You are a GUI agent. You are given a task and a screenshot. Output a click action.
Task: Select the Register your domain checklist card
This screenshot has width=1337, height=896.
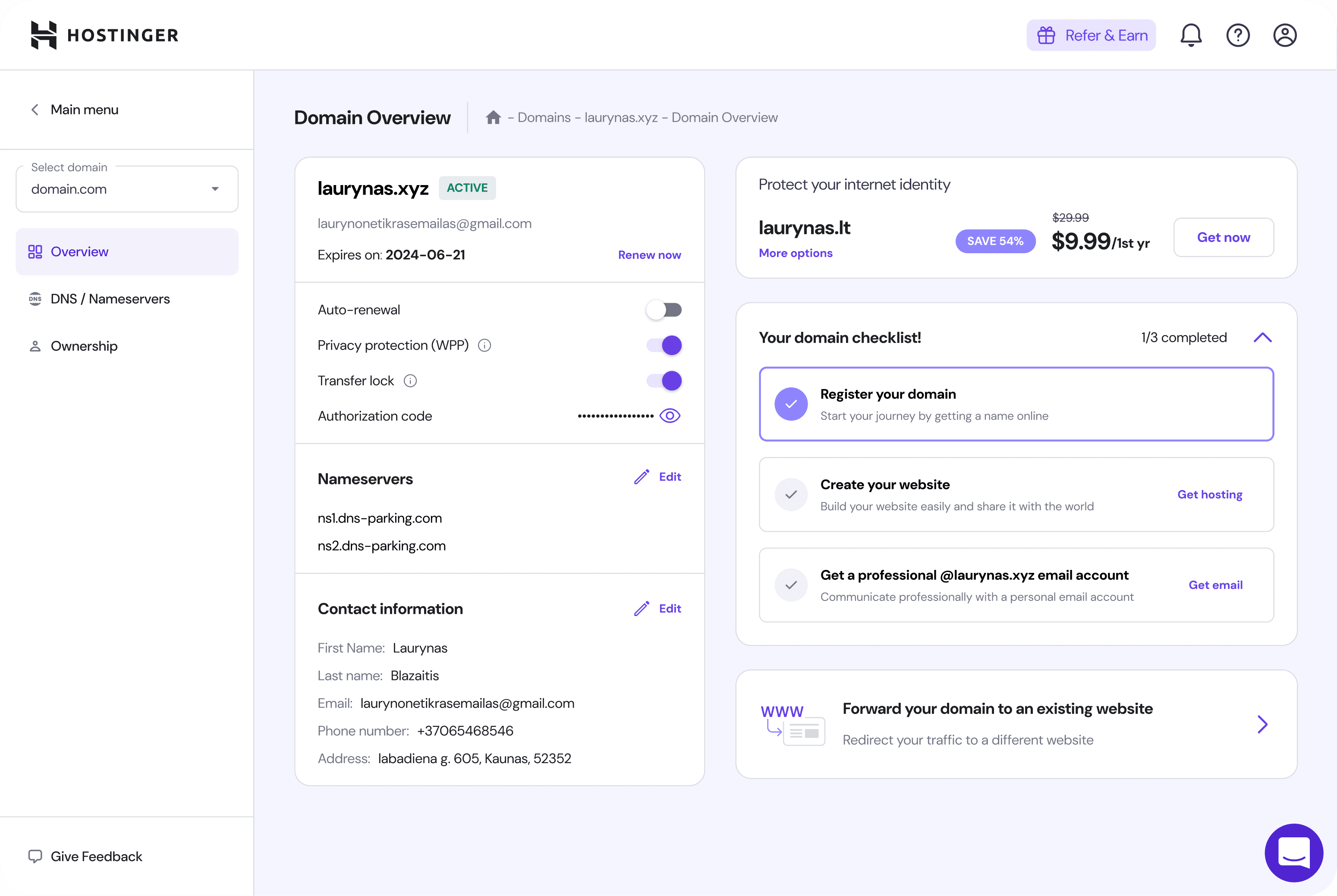[x=1016, y=404]
